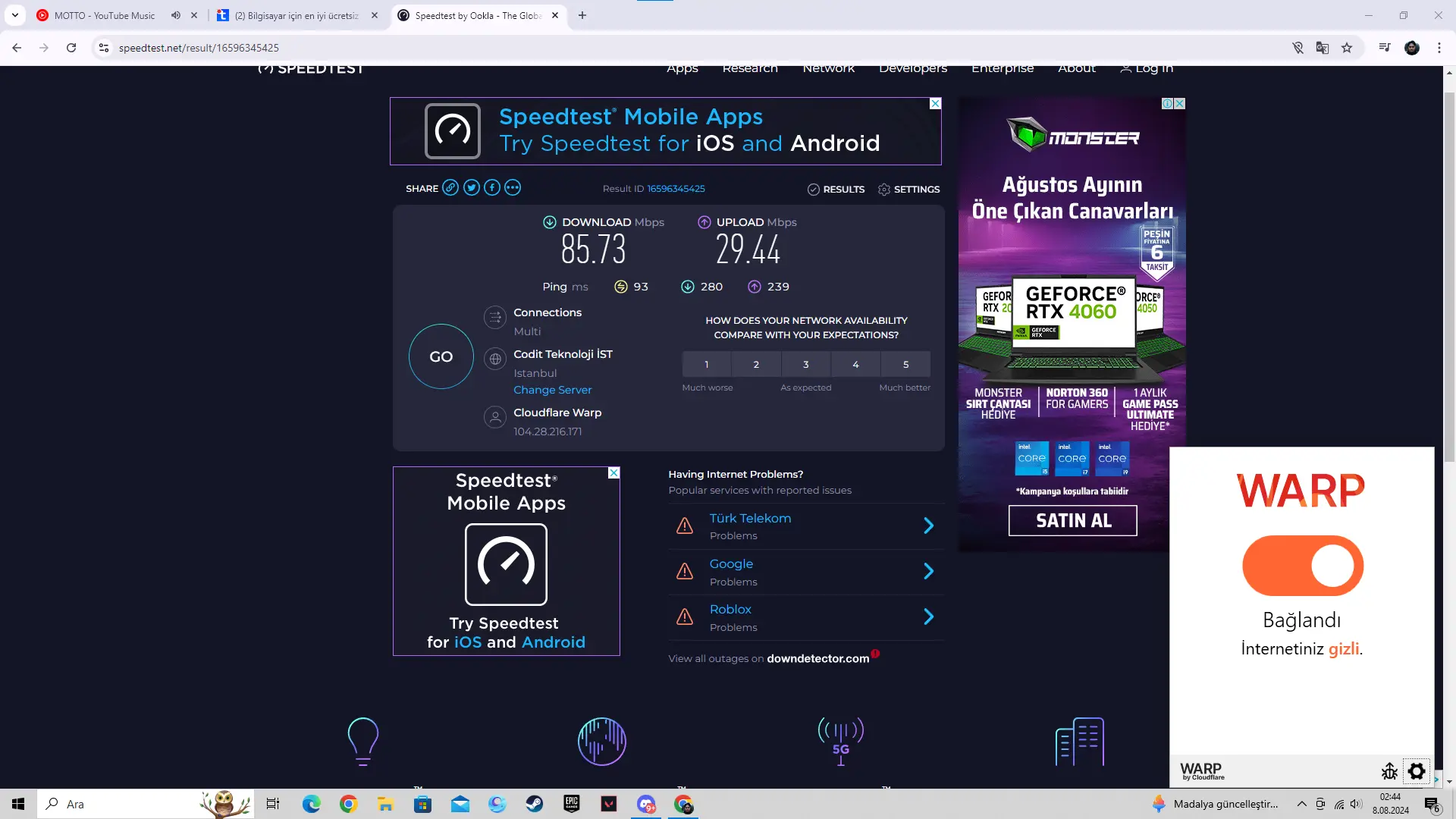Expand Türk Telekom problems chevron
The height and width of the screenshot is (819, 1456).
click(929, 526)
